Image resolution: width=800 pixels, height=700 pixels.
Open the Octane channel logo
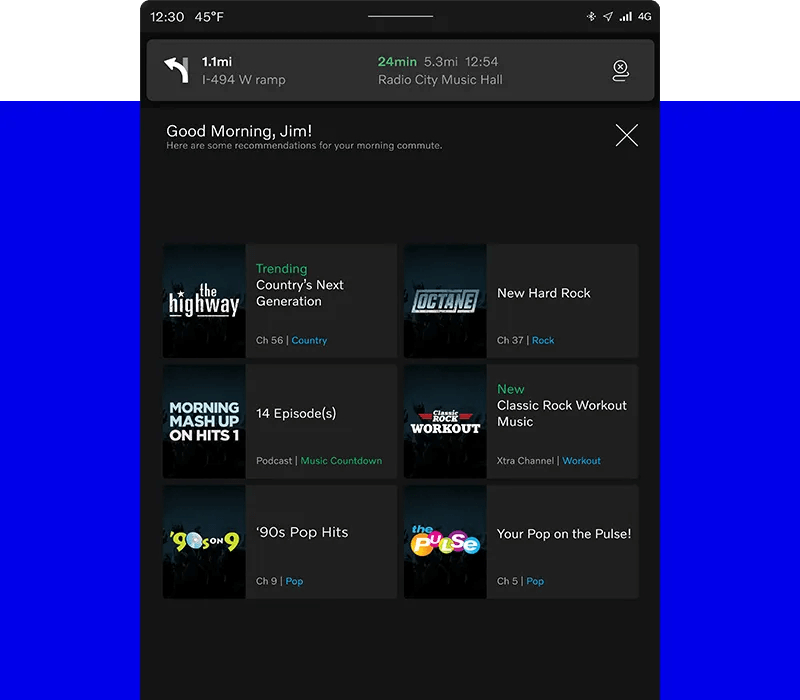coord(445,301)
